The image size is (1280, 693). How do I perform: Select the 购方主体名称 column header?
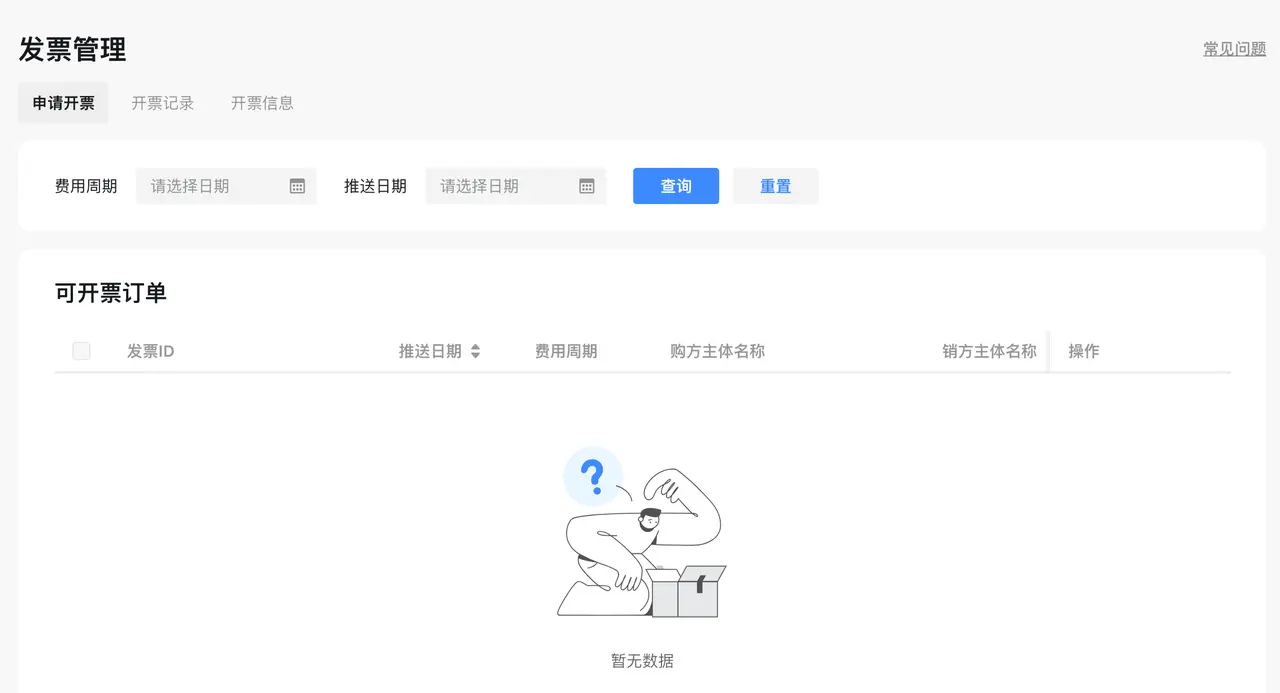[x=717, y=351]
